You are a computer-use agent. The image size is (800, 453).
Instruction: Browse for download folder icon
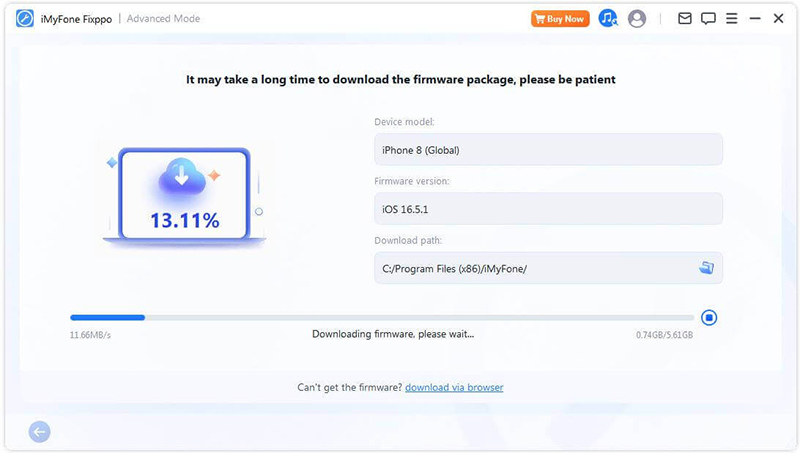pos(706,267)
